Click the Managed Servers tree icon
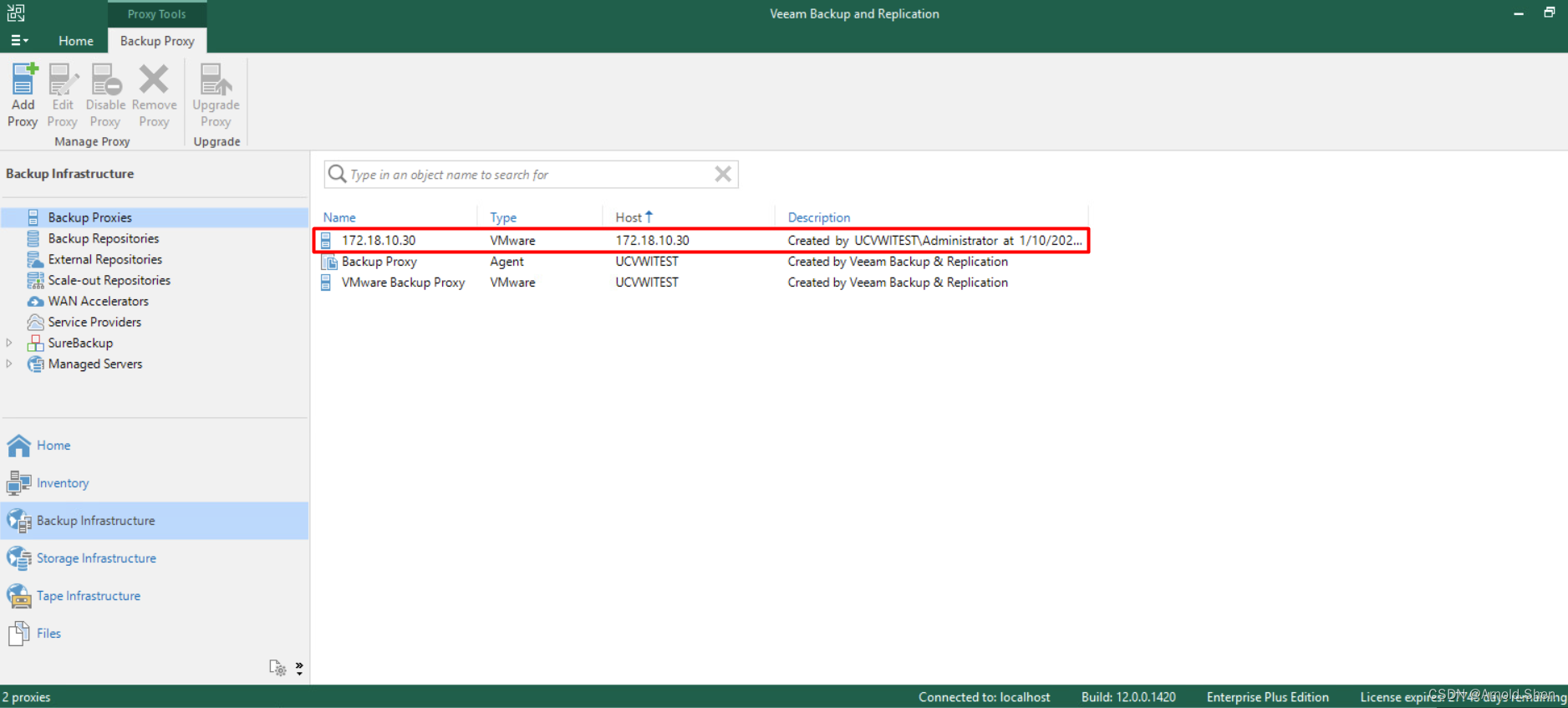 35,364
